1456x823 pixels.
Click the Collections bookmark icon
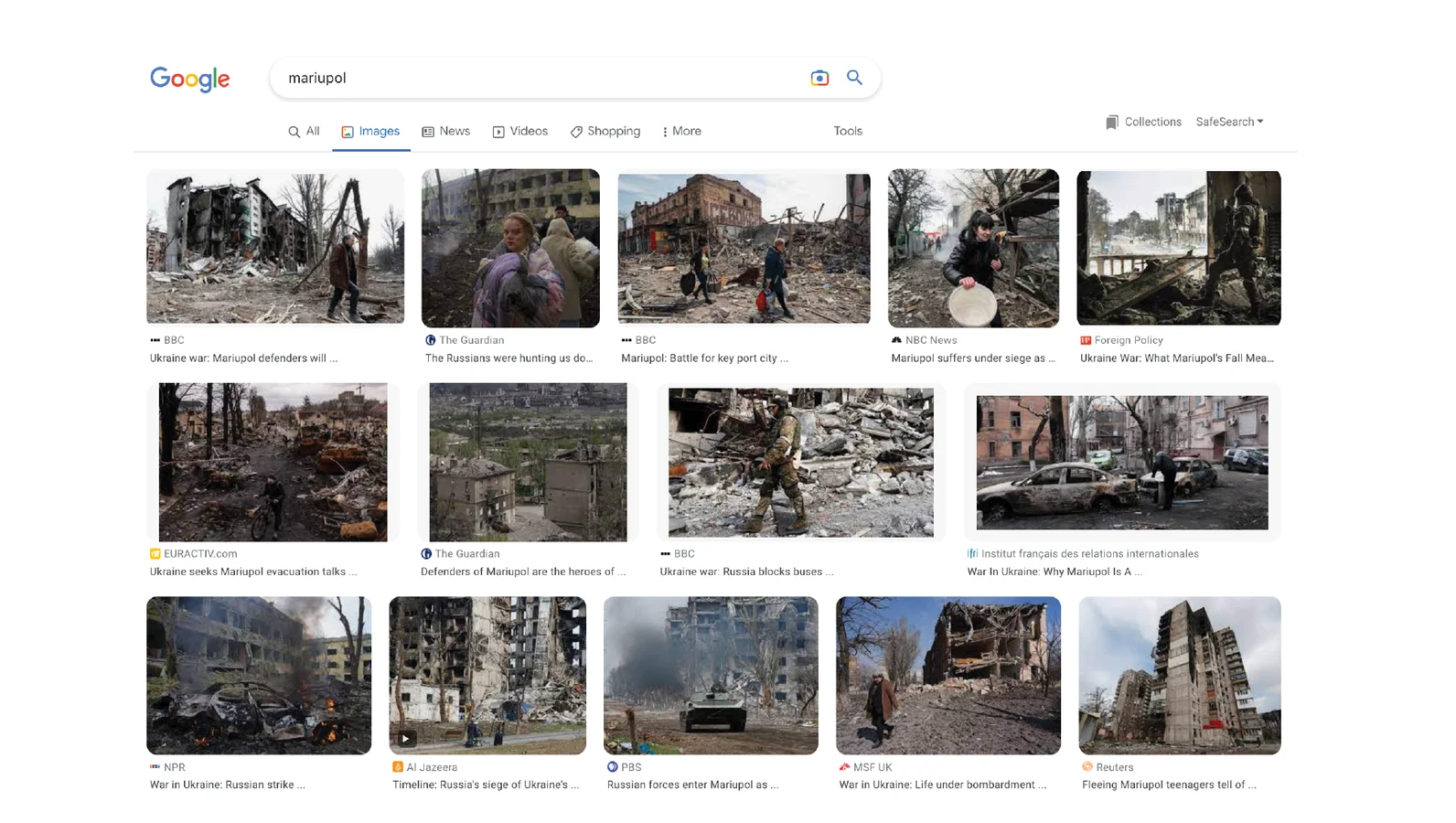(x=1111, y=122)
